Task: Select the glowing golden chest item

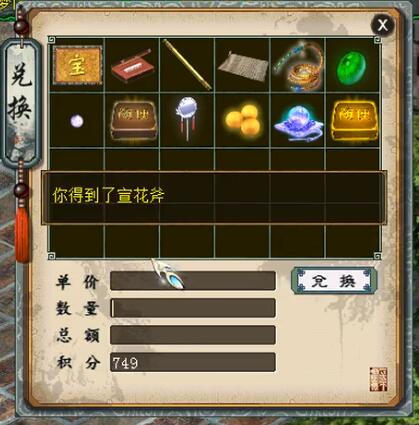Action: point(354,120)
